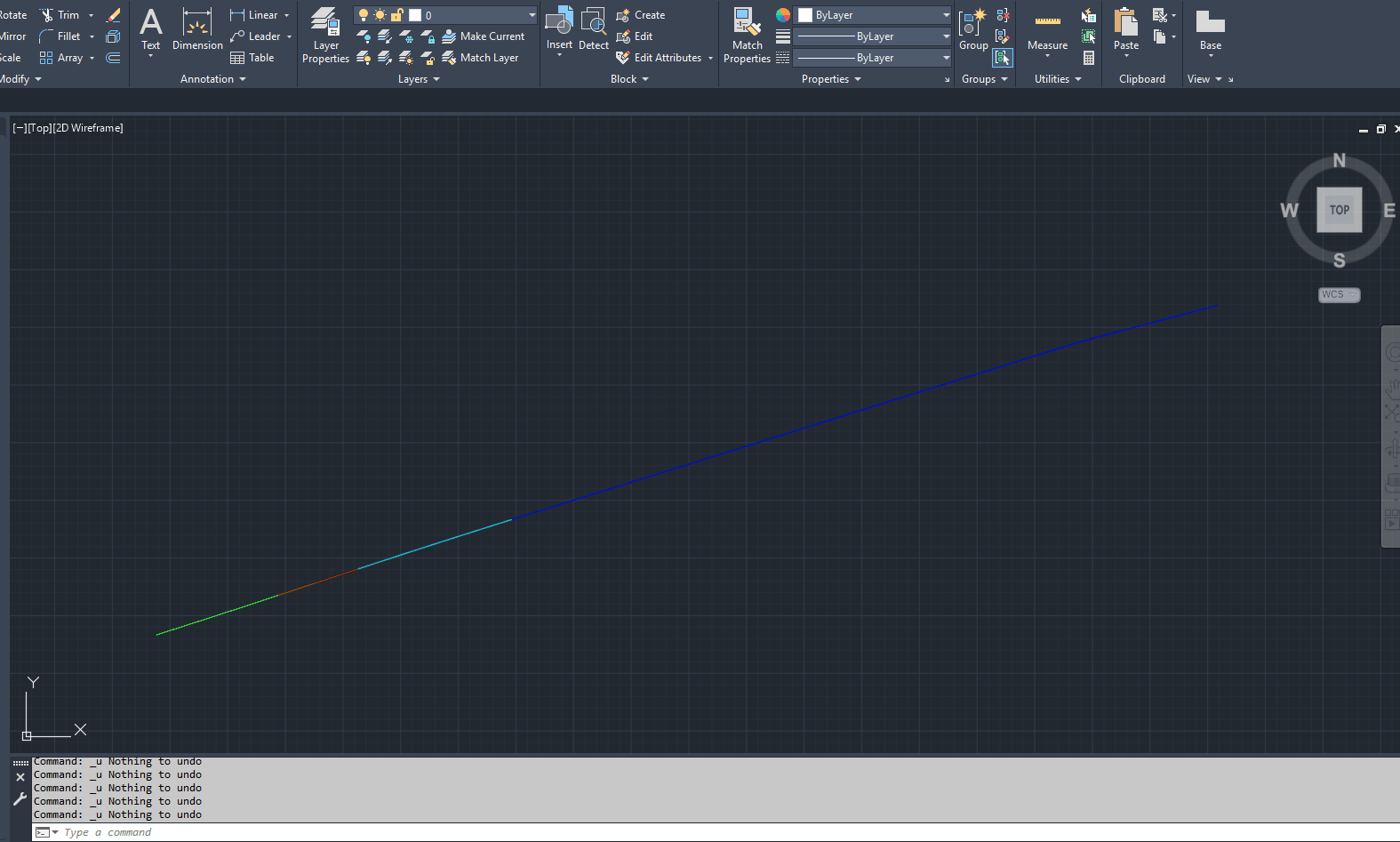
Task: Click the Offset icon in the Modify panel
Action: pos(113,58)
